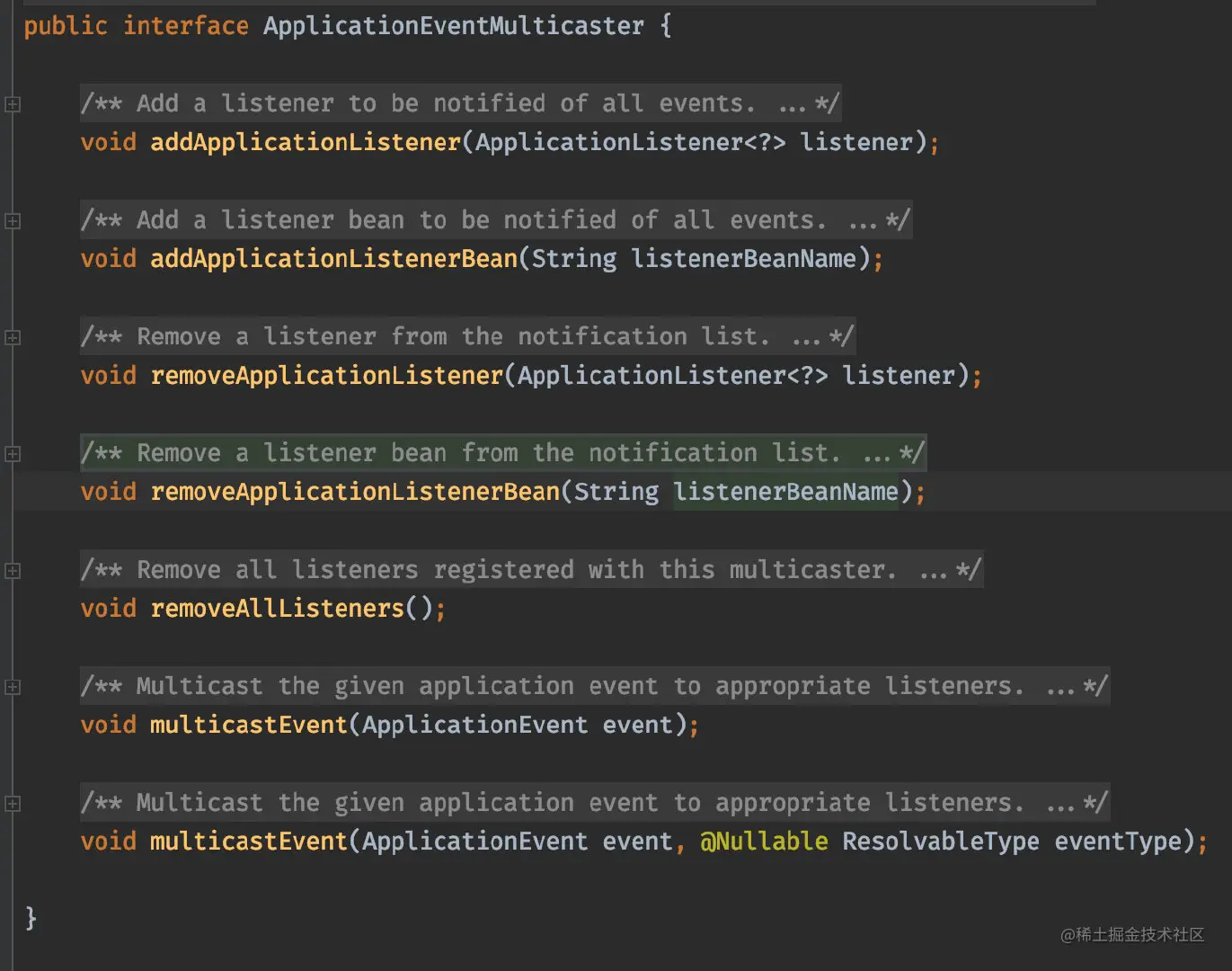Expand the 'Add a listener to be notified' comment fold

(13, 104)
